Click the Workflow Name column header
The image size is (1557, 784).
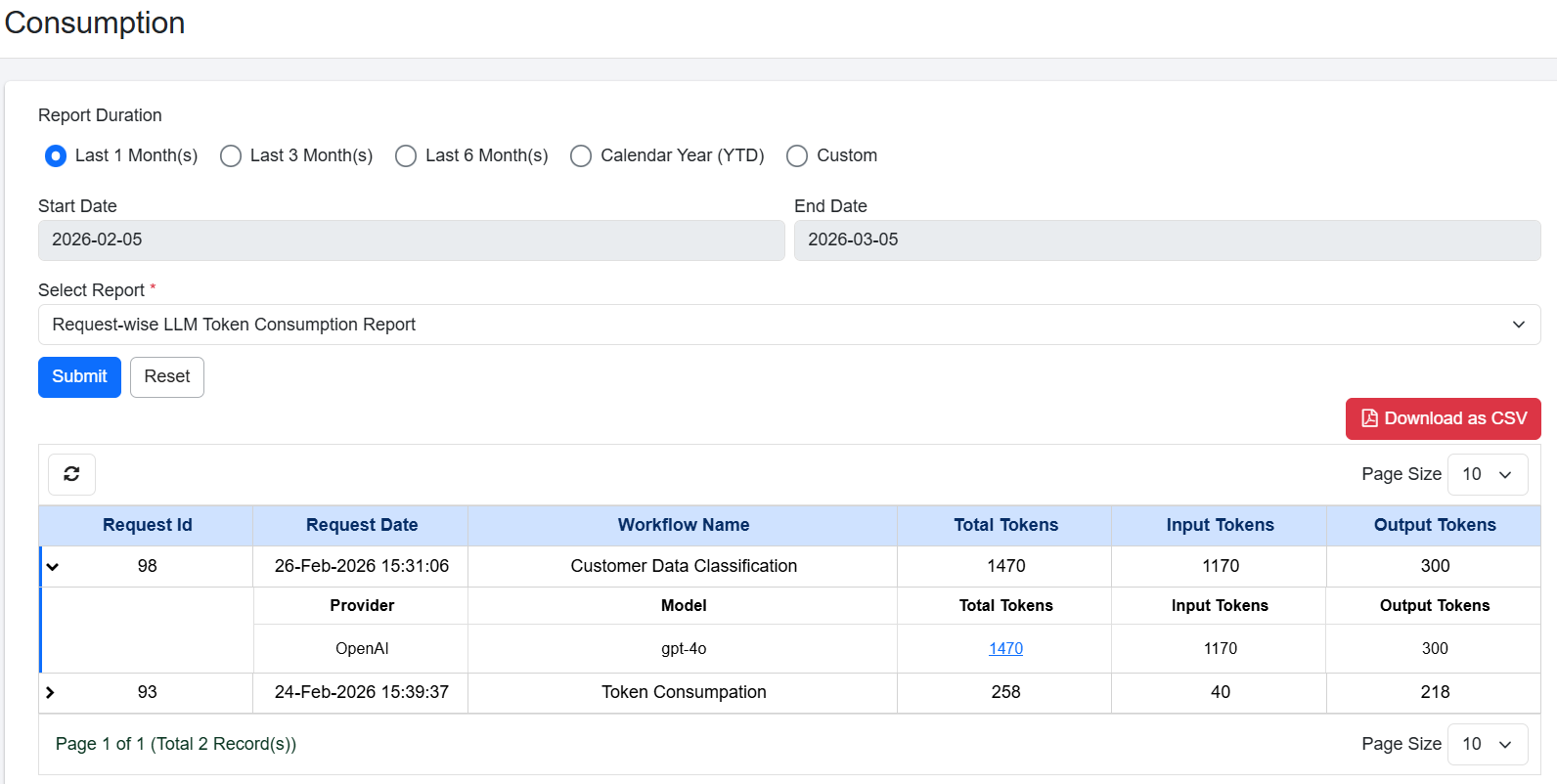[683, 525]
